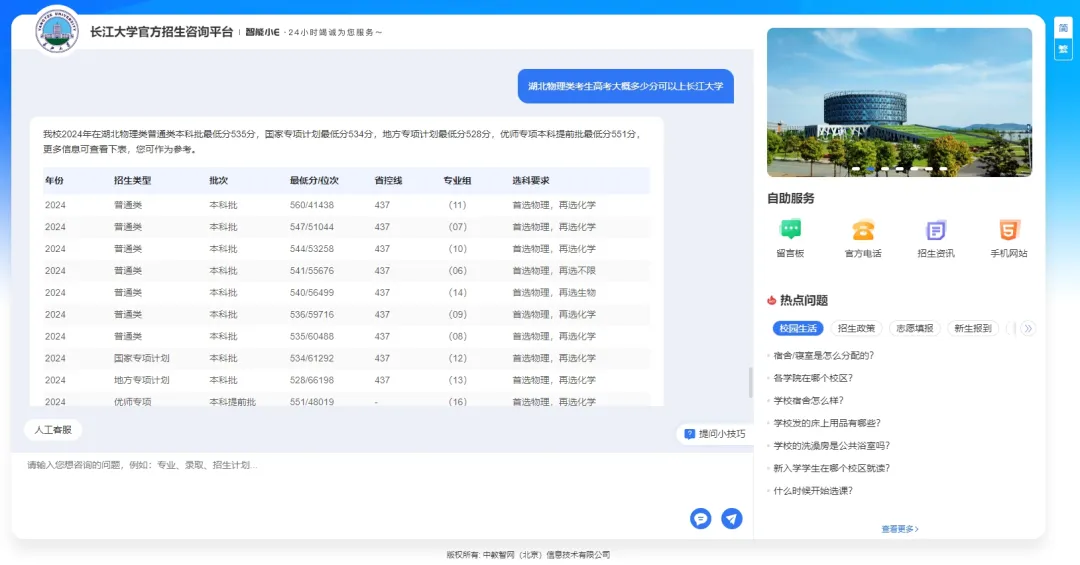Open the 留言板 message board icon

[790, 231]
